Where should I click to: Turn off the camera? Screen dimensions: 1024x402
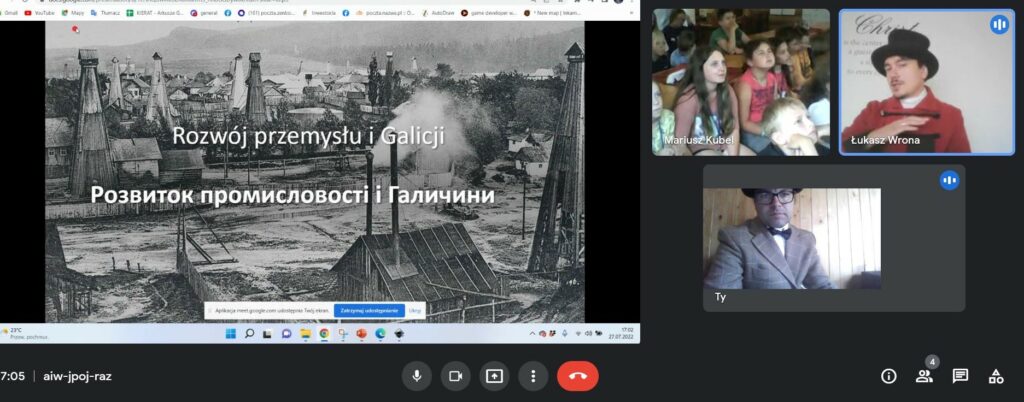[455, 376]
